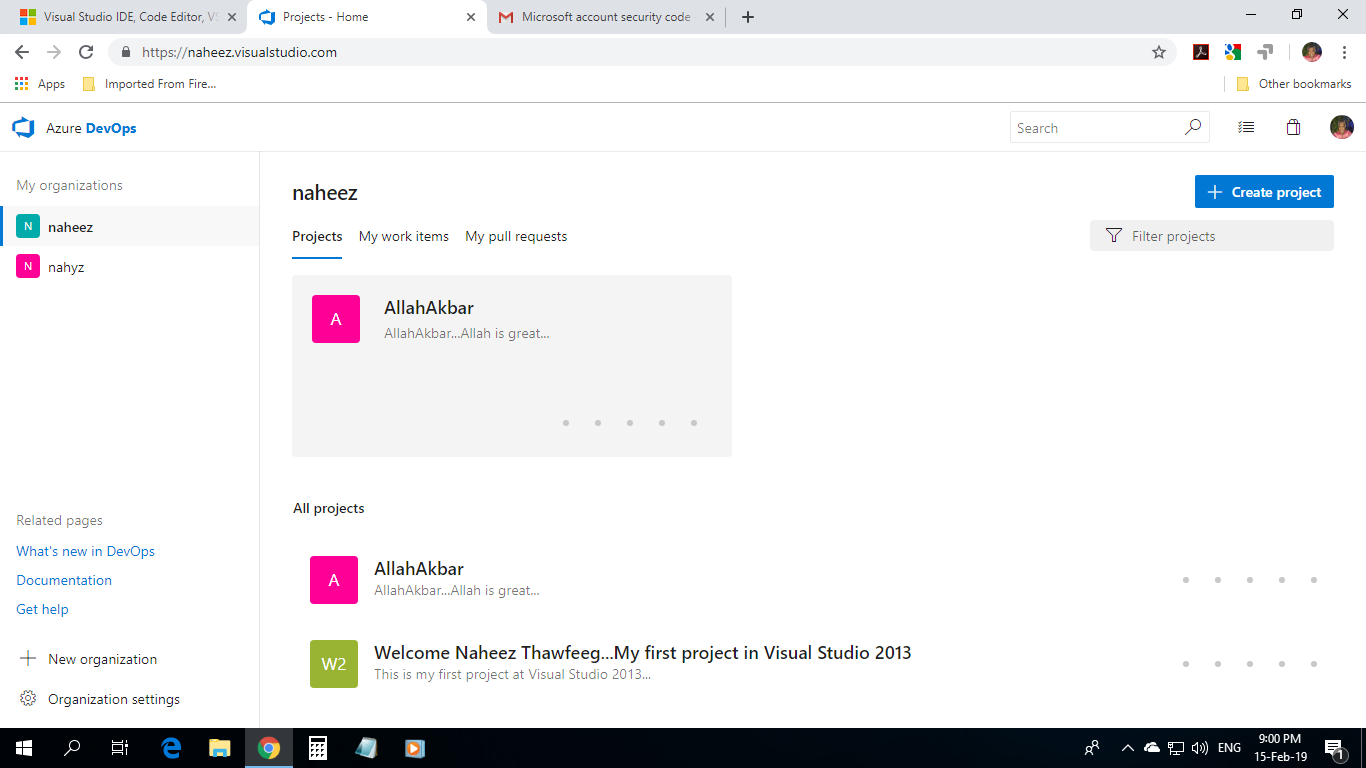Click the Google Translate extension icon
The width and height of the screenshot is (1366, 768).
point(1233,52)
